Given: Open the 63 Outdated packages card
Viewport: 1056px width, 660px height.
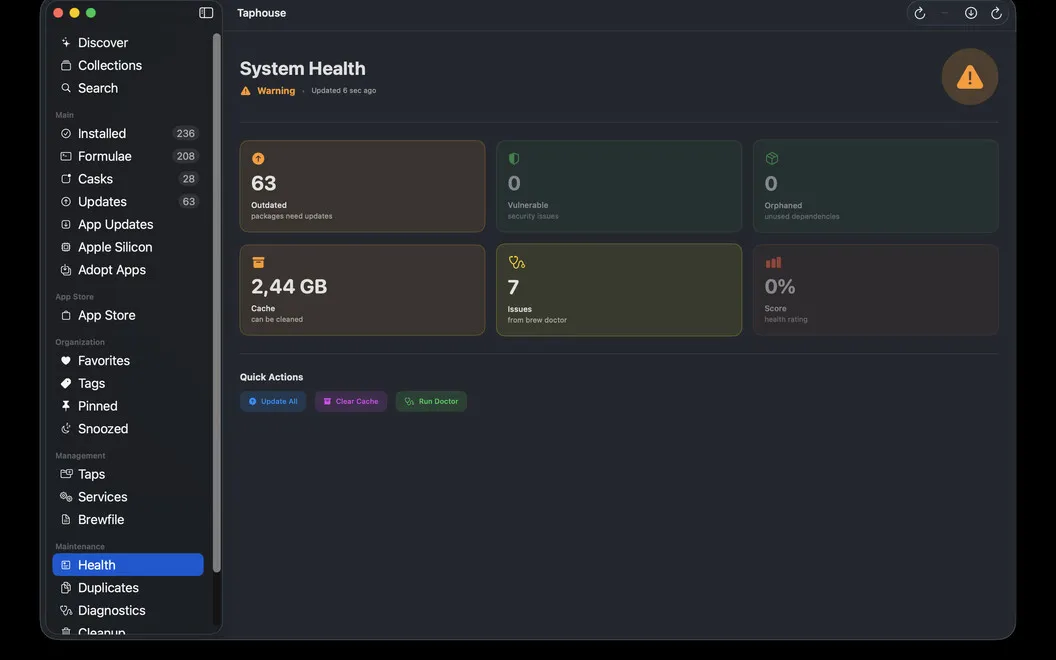Looking at the screenshot, I should [362, 187].
